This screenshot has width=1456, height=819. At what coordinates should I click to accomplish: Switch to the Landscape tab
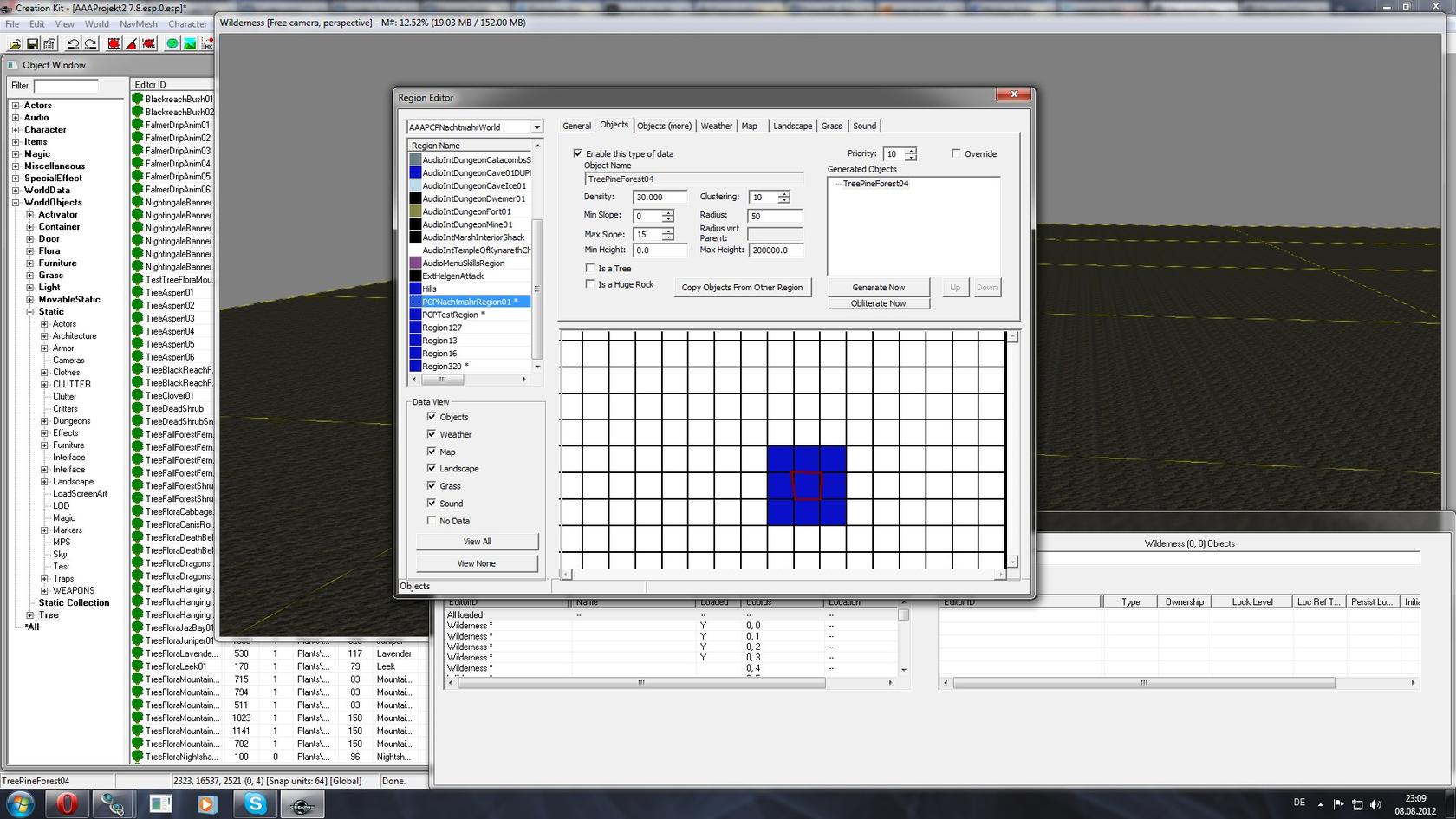tap(792, 127)
